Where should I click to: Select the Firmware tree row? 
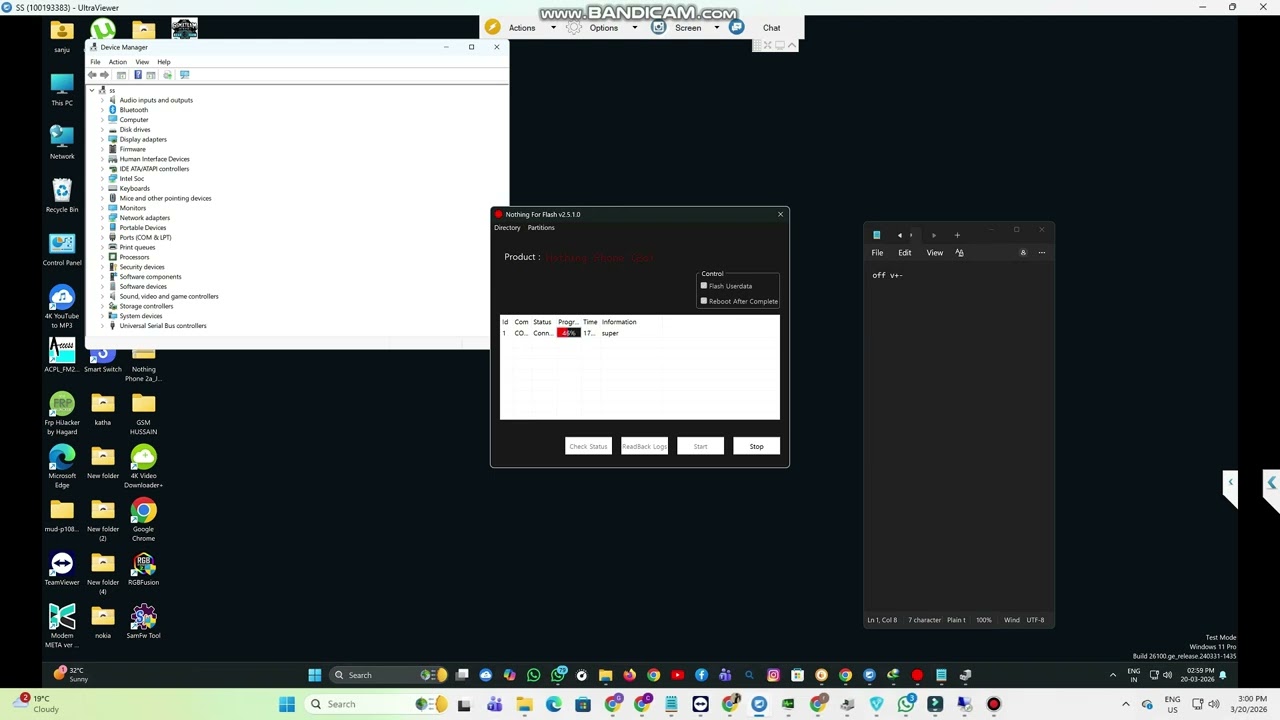click(x=132, y=149)
